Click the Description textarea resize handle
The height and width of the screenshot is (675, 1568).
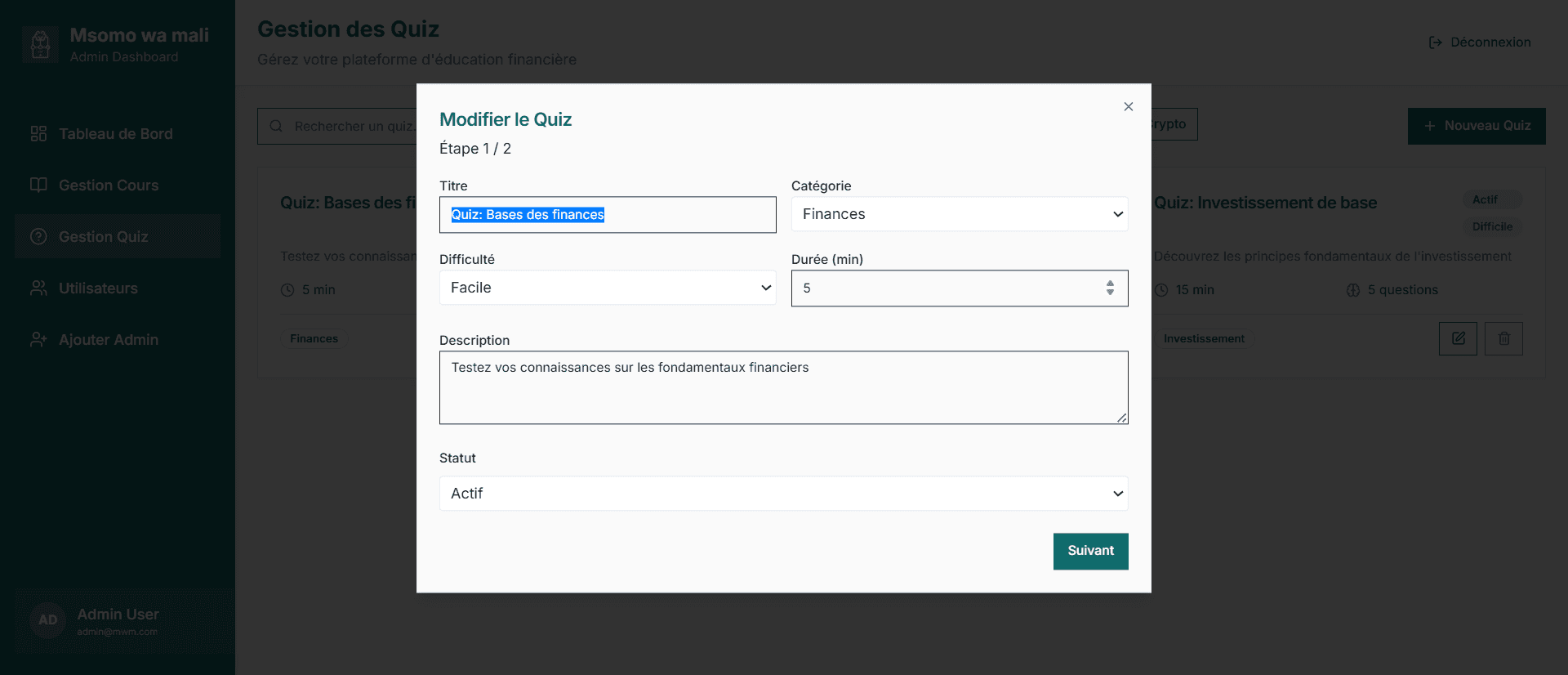pos(1122,418)
